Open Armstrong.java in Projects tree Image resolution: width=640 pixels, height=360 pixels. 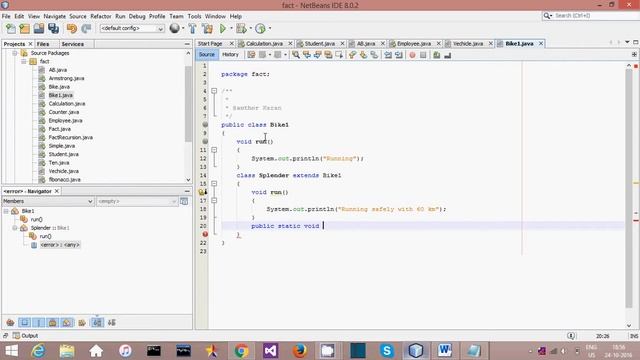click(67, 78)
